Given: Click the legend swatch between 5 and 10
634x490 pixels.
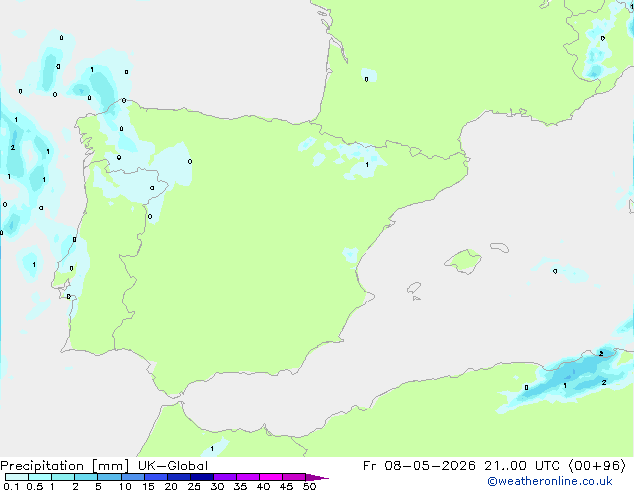Looking at the screenshot, I should coord(109,477).
